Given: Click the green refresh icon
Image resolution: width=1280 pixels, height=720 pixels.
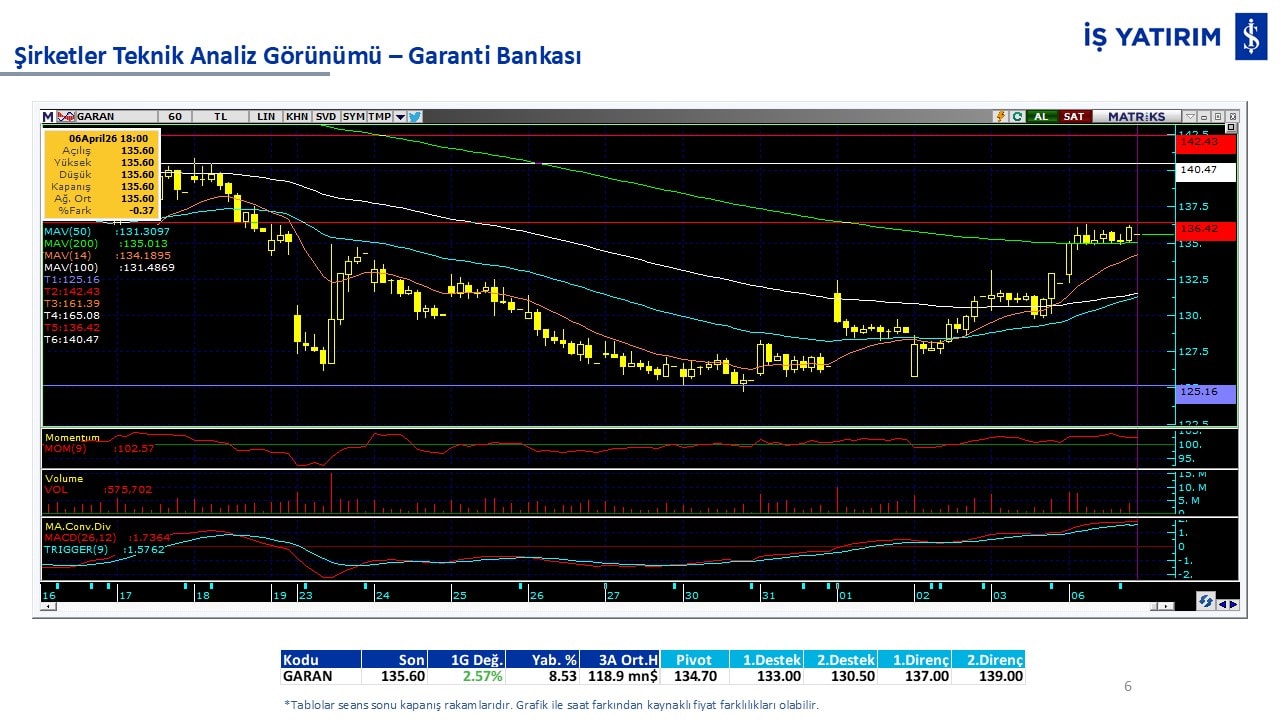Looking at the screenshot, I should coord(1017,117).
